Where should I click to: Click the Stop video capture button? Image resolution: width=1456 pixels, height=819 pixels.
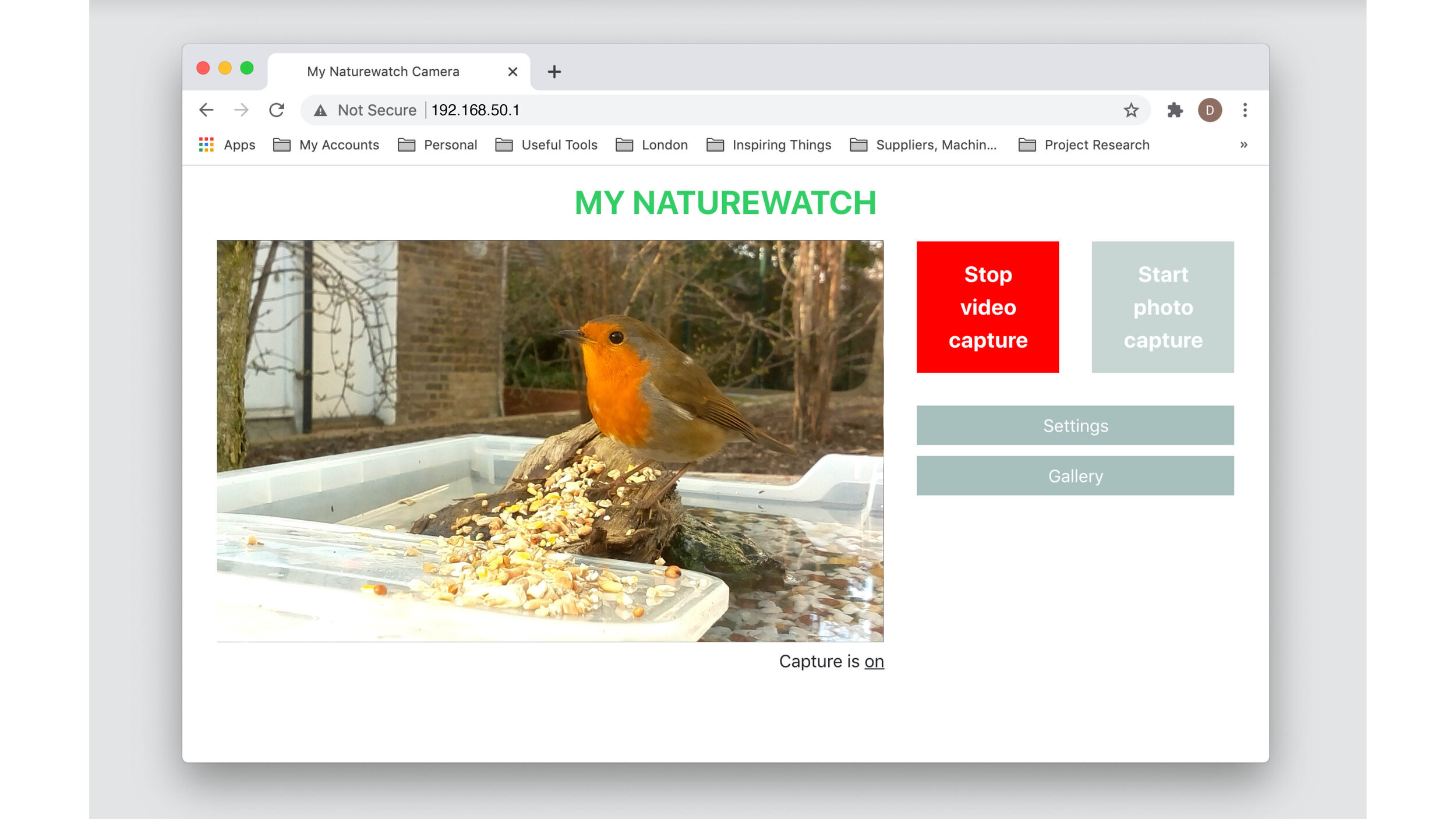click(x=988, y=307)
